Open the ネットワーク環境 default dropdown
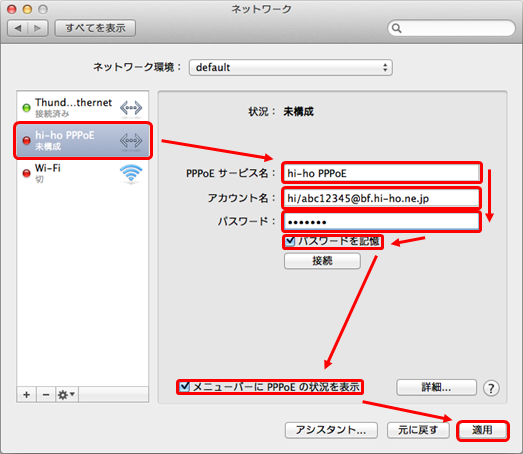The image size is (523, 454). pos(291,68)
